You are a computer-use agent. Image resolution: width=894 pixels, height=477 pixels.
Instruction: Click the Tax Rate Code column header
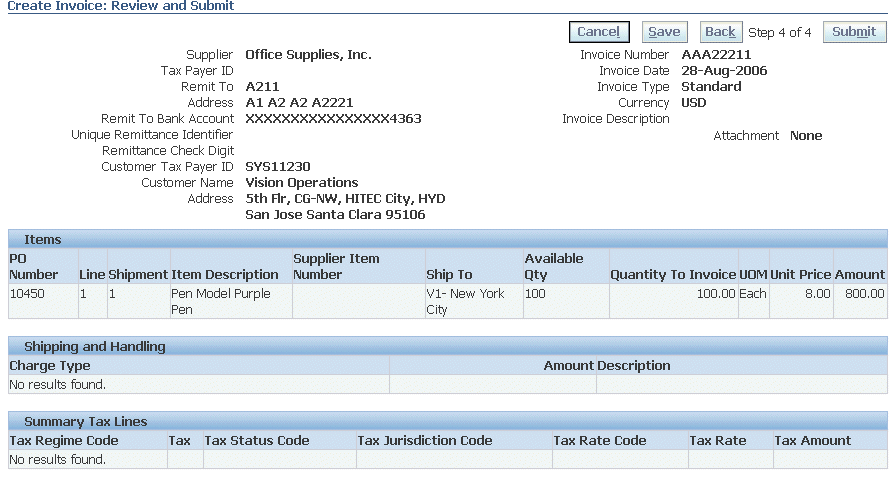pos(600,440)
